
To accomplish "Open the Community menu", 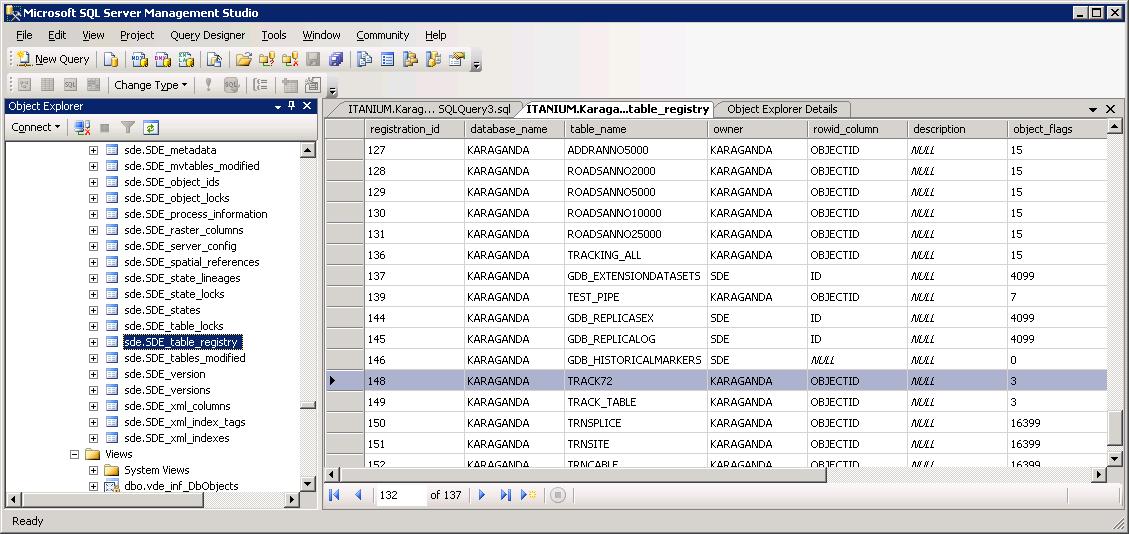I will [x=382, y=35].
